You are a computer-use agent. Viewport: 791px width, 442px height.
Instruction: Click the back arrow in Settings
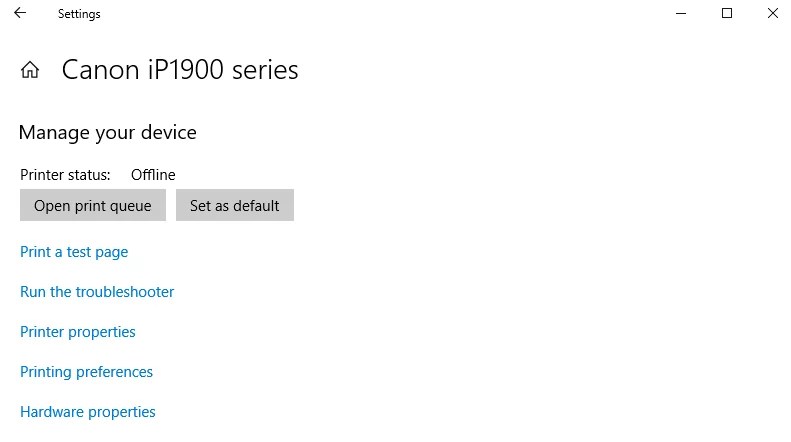click(x=20, y=14)
